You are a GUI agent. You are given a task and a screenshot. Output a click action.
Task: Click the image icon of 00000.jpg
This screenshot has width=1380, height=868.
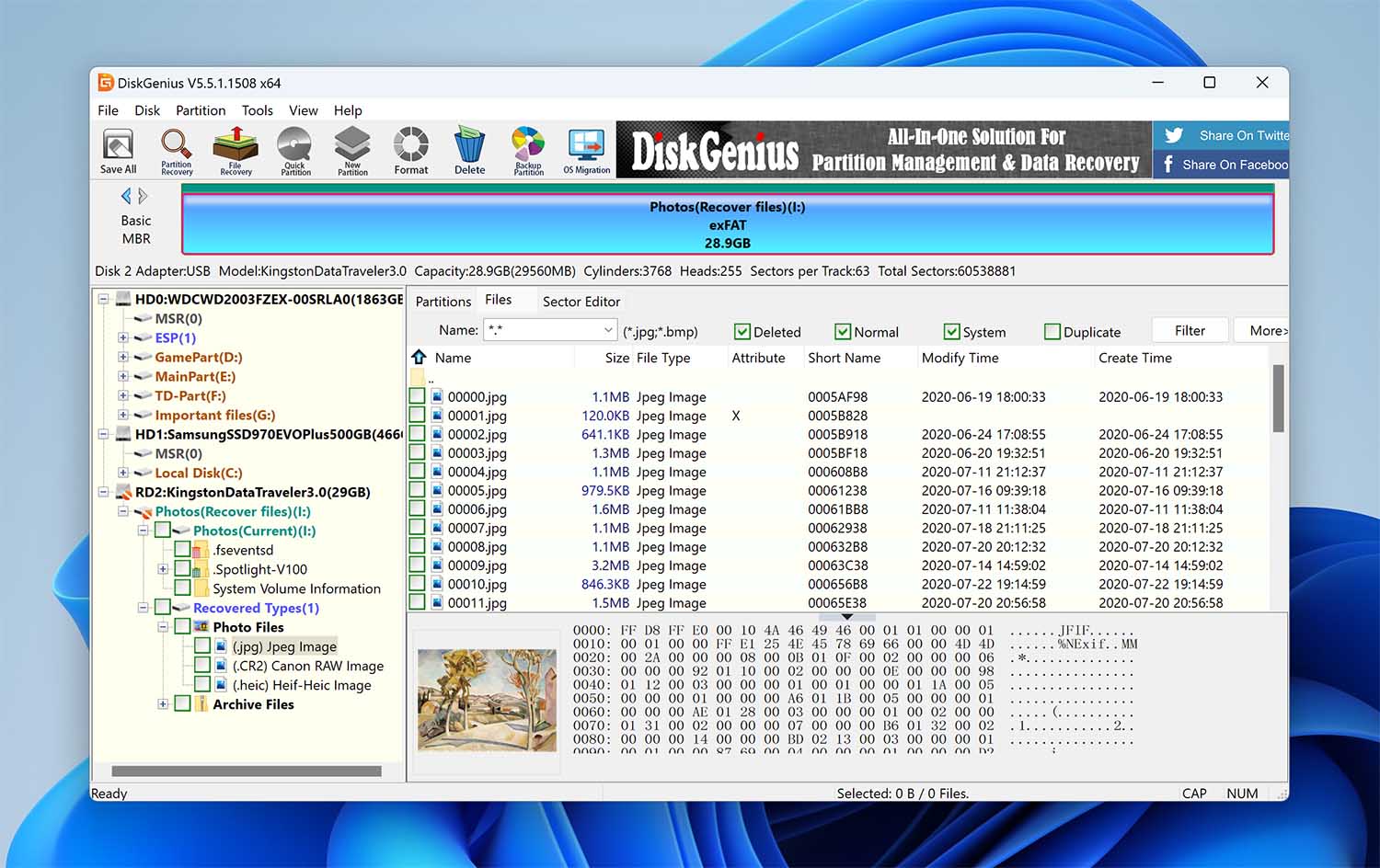[x=438, y=396]
